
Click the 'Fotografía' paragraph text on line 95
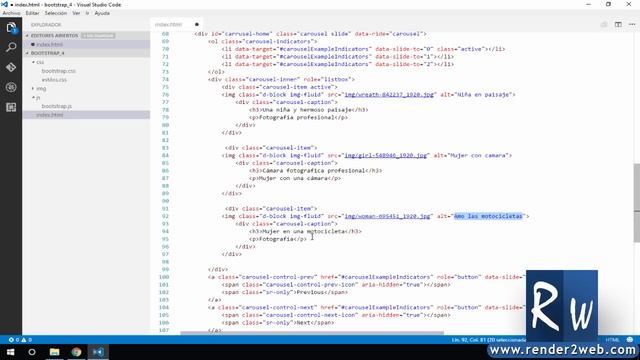(x=276, y=239)
